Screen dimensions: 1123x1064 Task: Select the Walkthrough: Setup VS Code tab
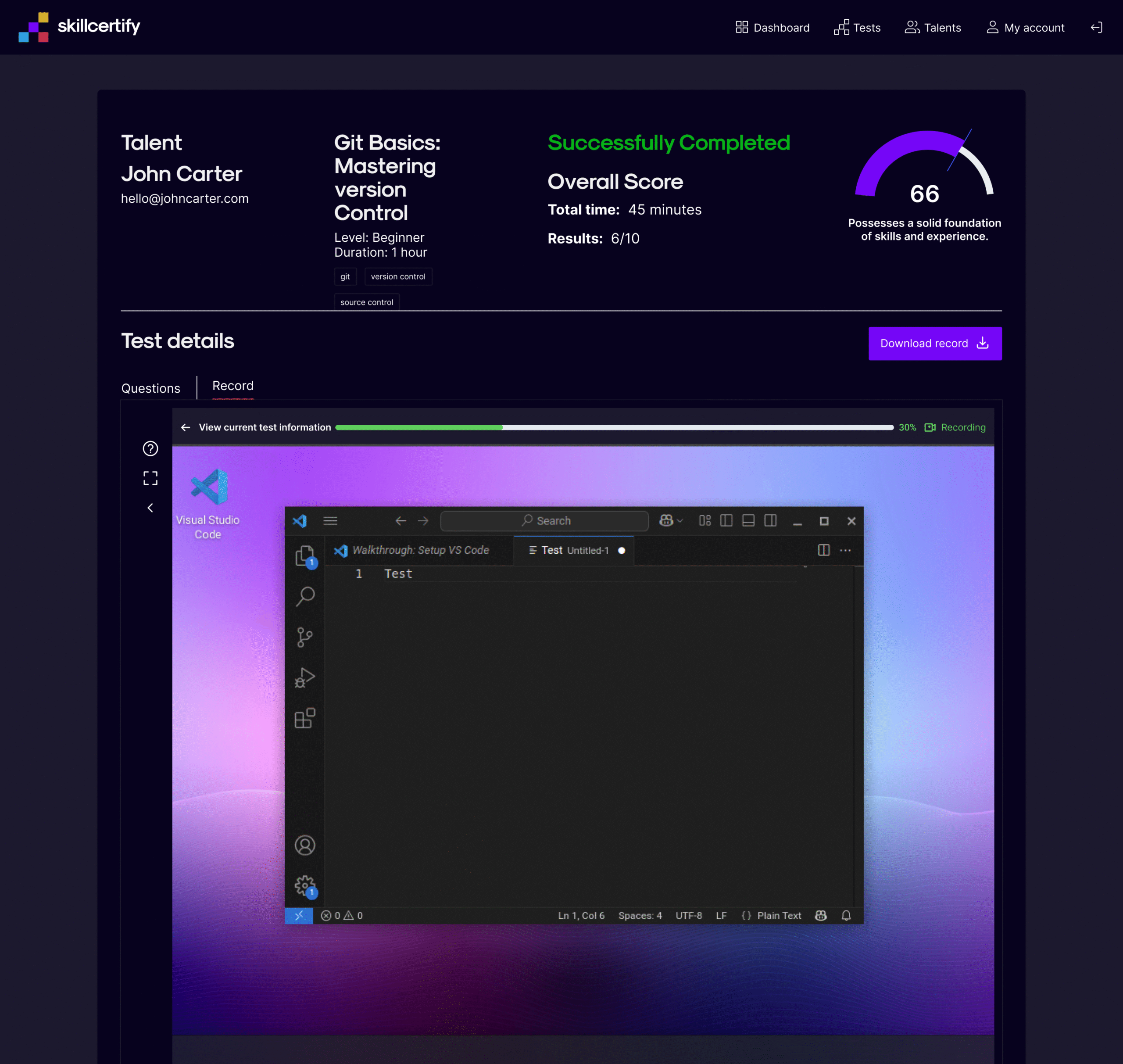click(420, 550)
